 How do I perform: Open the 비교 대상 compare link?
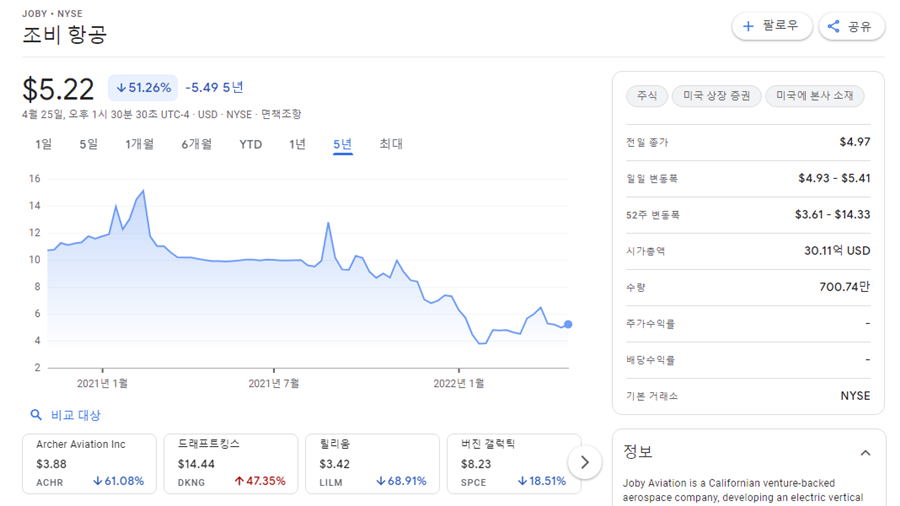coord(75,415)
